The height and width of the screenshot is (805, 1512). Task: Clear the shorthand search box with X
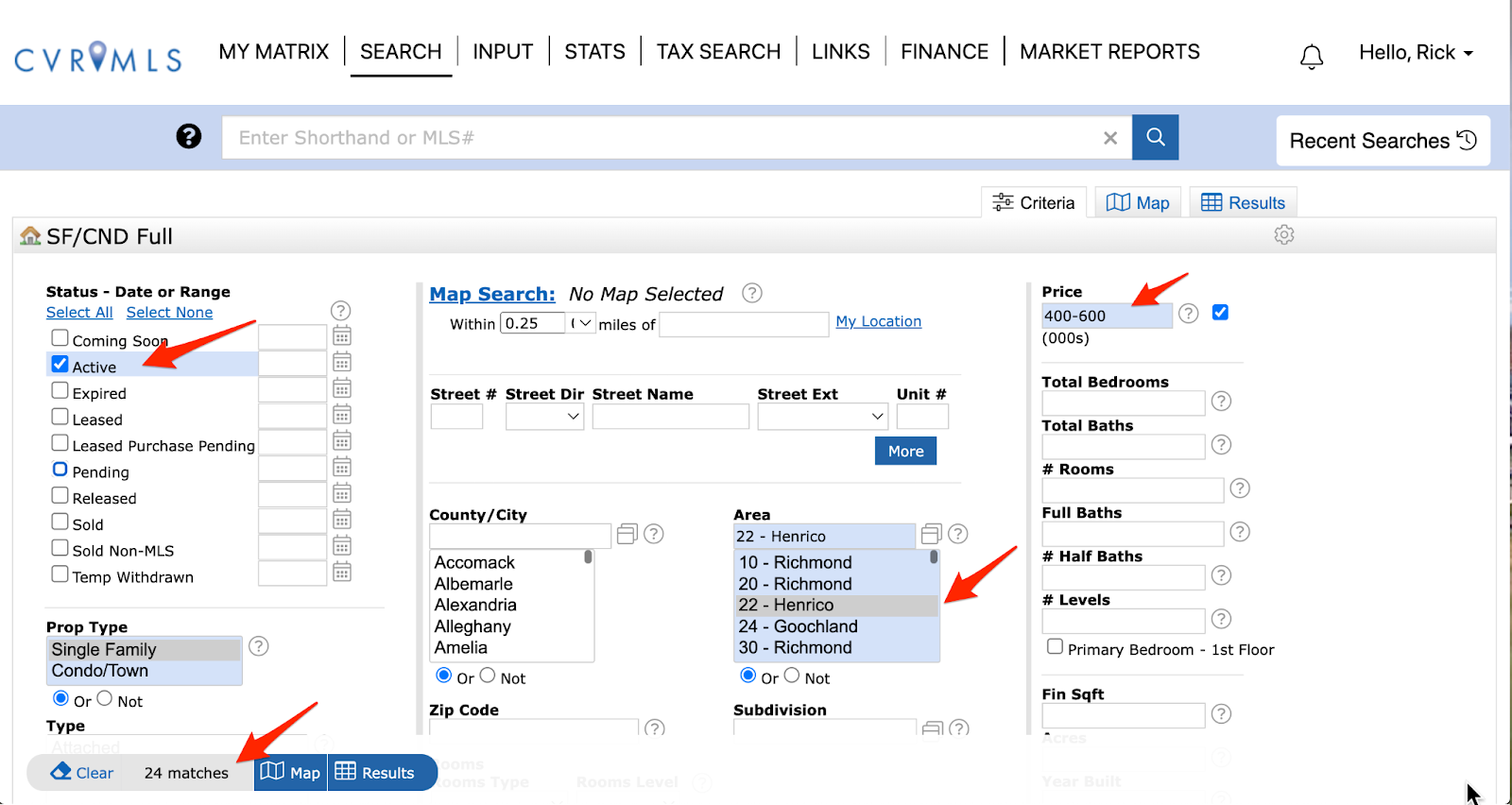pyautogui.click(x=1110, y=138)
